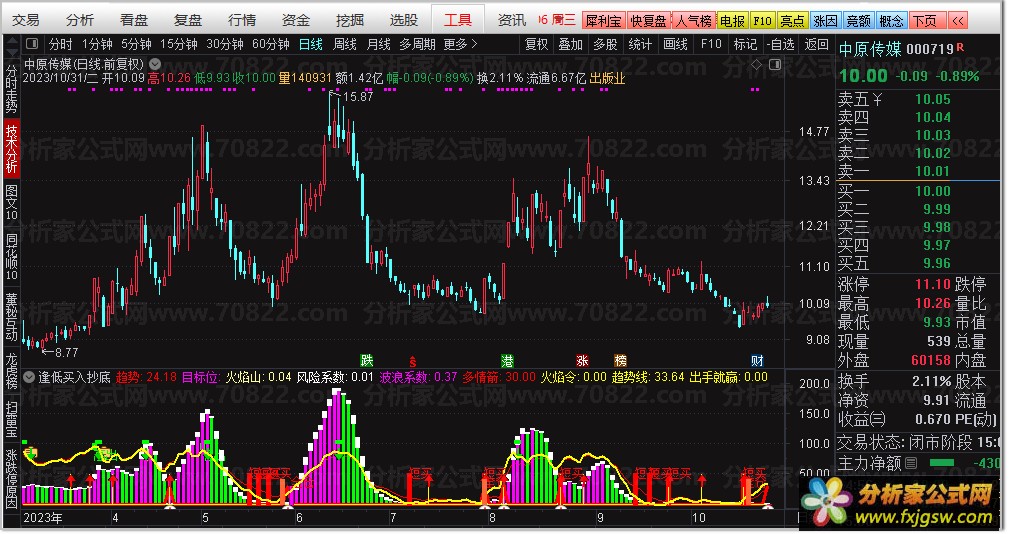
Task: Open the 龙虎榜 sidebar tab
Action: coord(12,371)
